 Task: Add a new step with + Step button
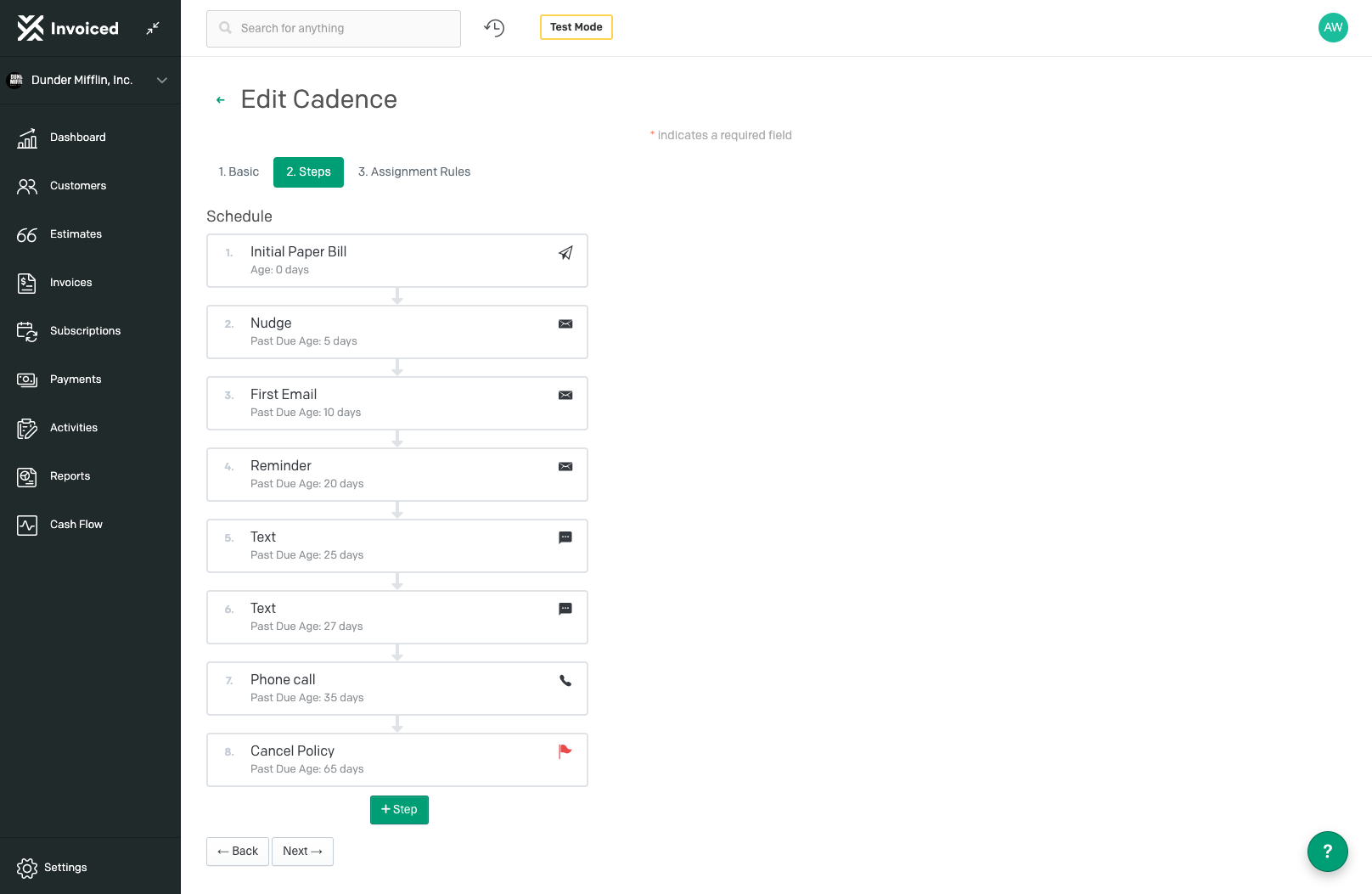[x=399, y=810]
